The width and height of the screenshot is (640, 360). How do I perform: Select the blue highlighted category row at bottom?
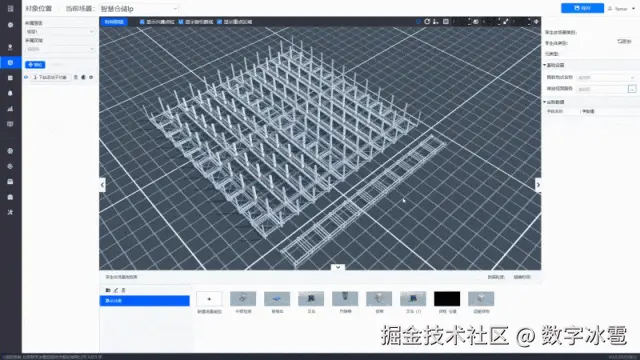(144, 301)
